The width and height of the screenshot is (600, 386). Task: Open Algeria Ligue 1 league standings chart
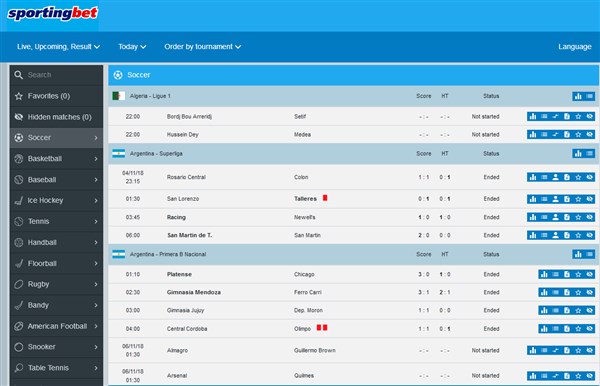[x=578, y=96]
